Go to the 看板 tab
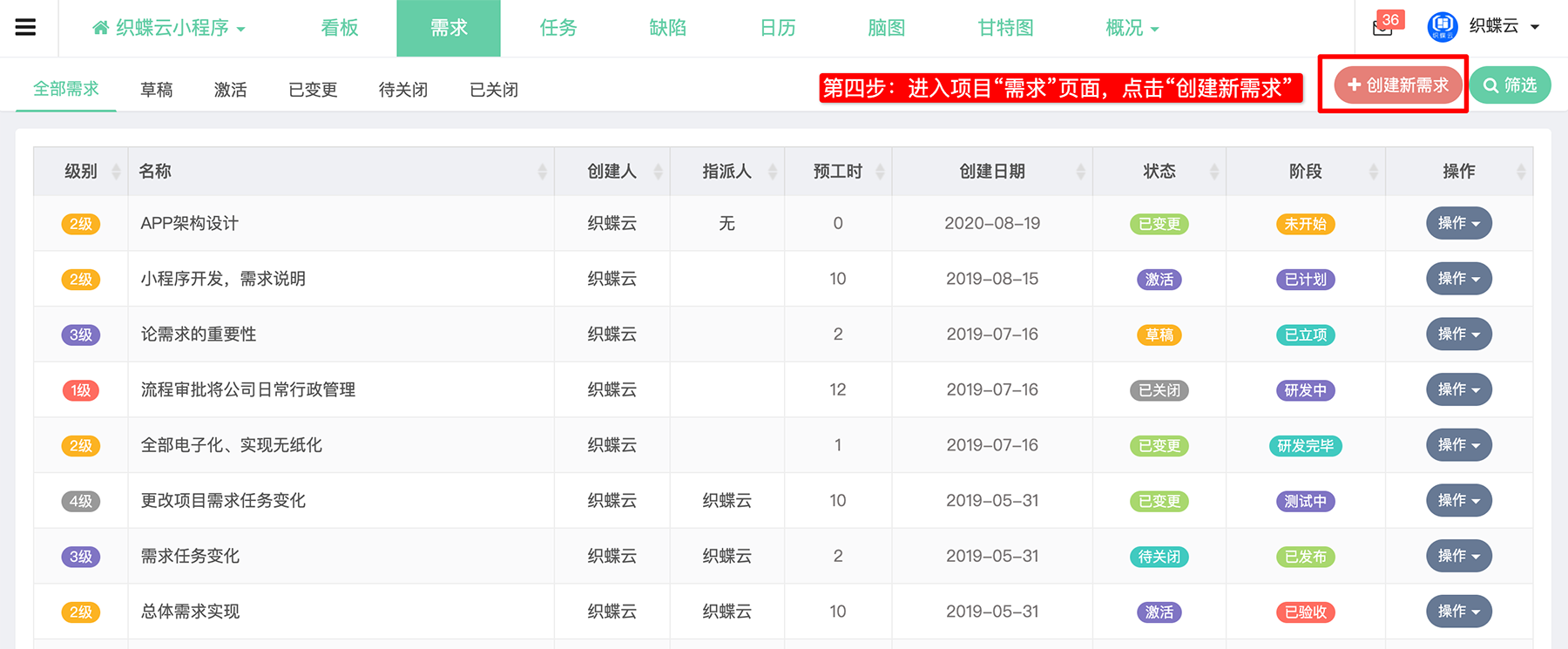Screen dimensions: 1568x649 pyautogui.click(x=340, y=28)
